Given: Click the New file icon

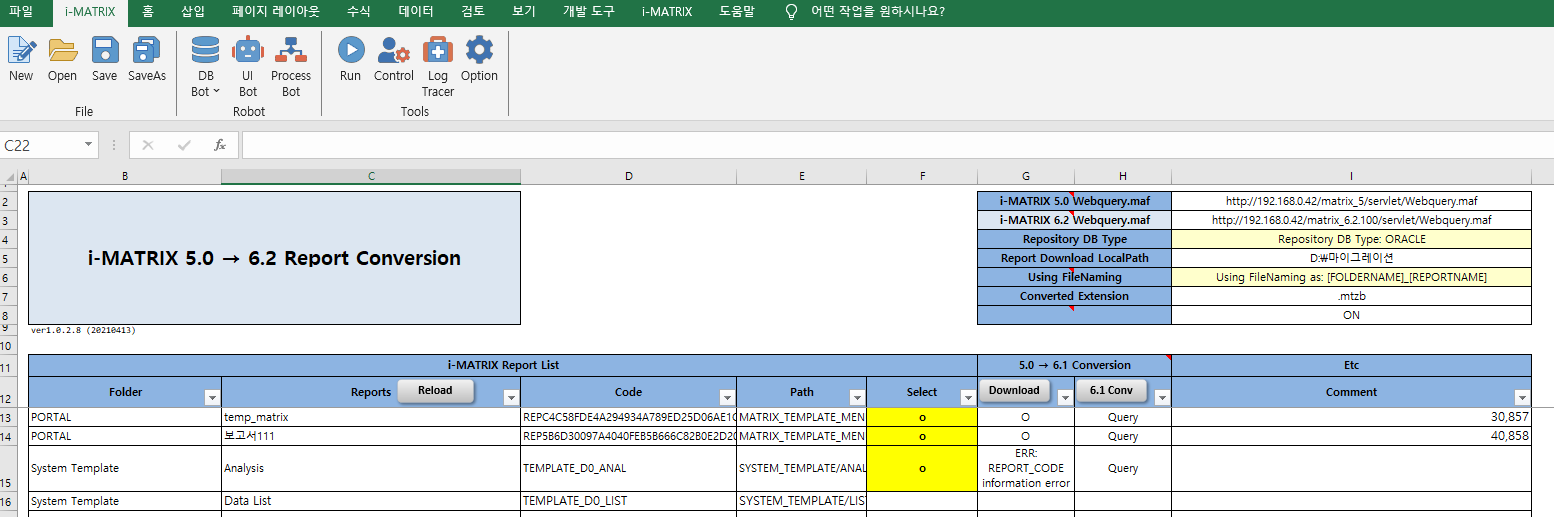Looking at the screenshot, I should pos(21,51).
